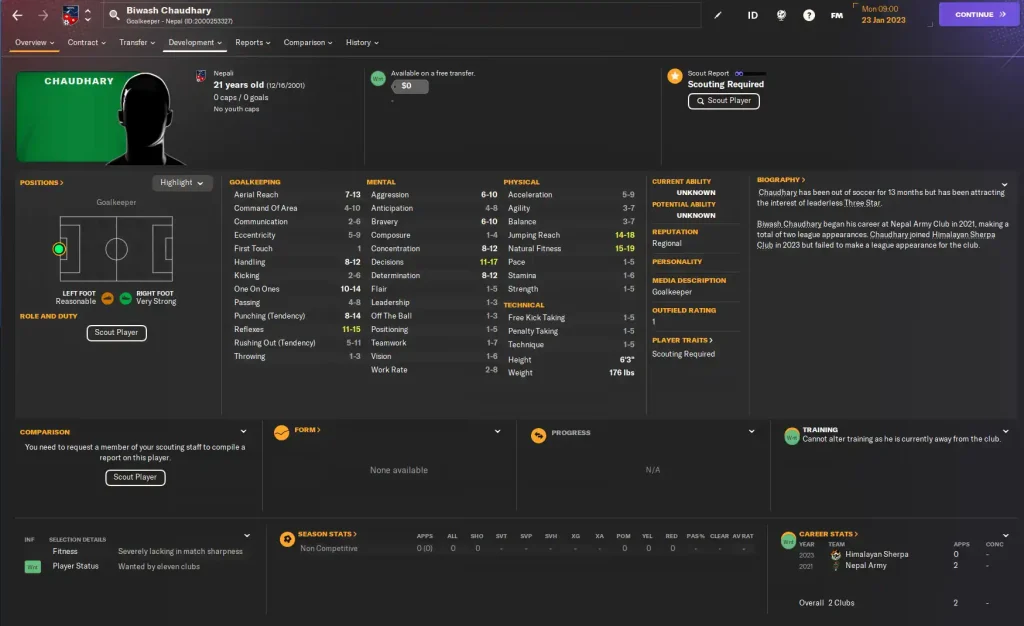This screenshot has width=1024, height=626.
Task: Click the $0 transfer value pill
Action: click(x=409, y=86)
